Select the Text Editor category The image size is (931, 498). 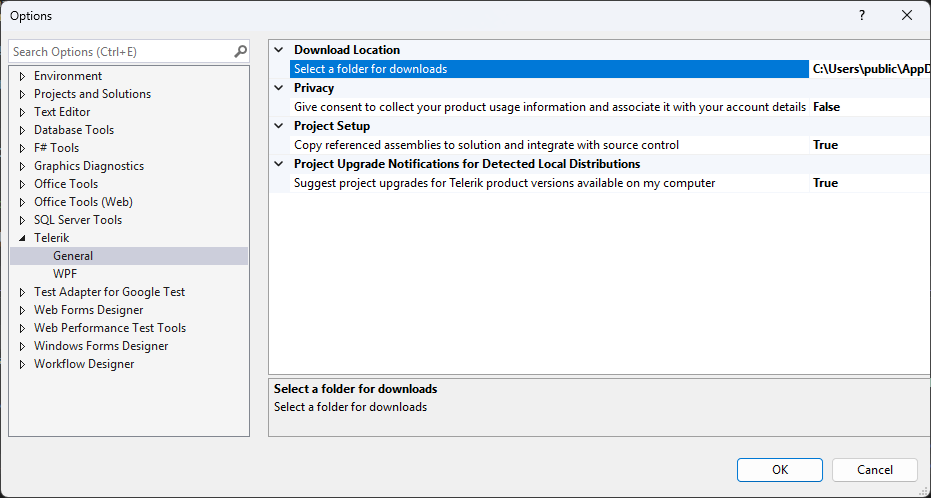(62, 112)
